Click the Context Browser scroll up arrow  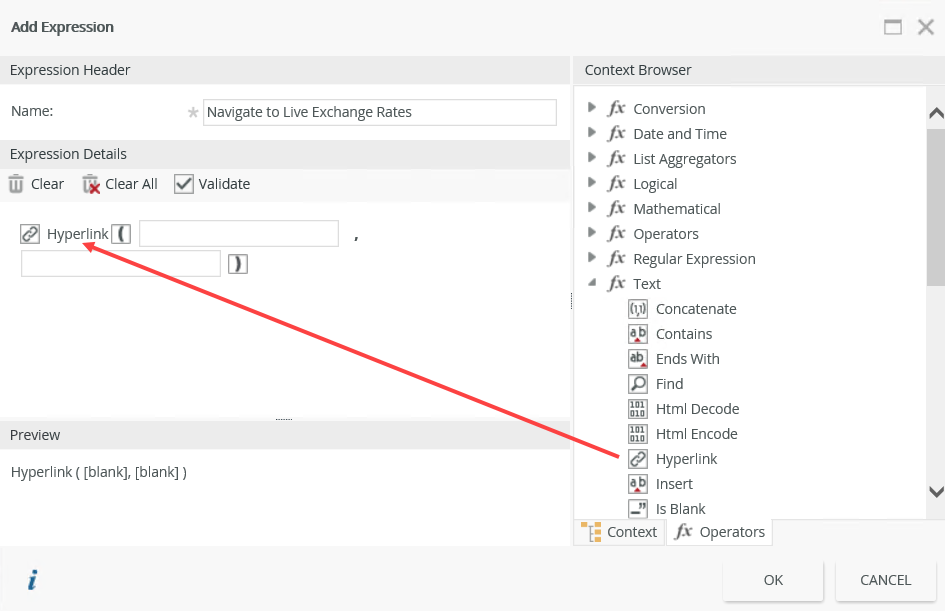click(936, 113)
